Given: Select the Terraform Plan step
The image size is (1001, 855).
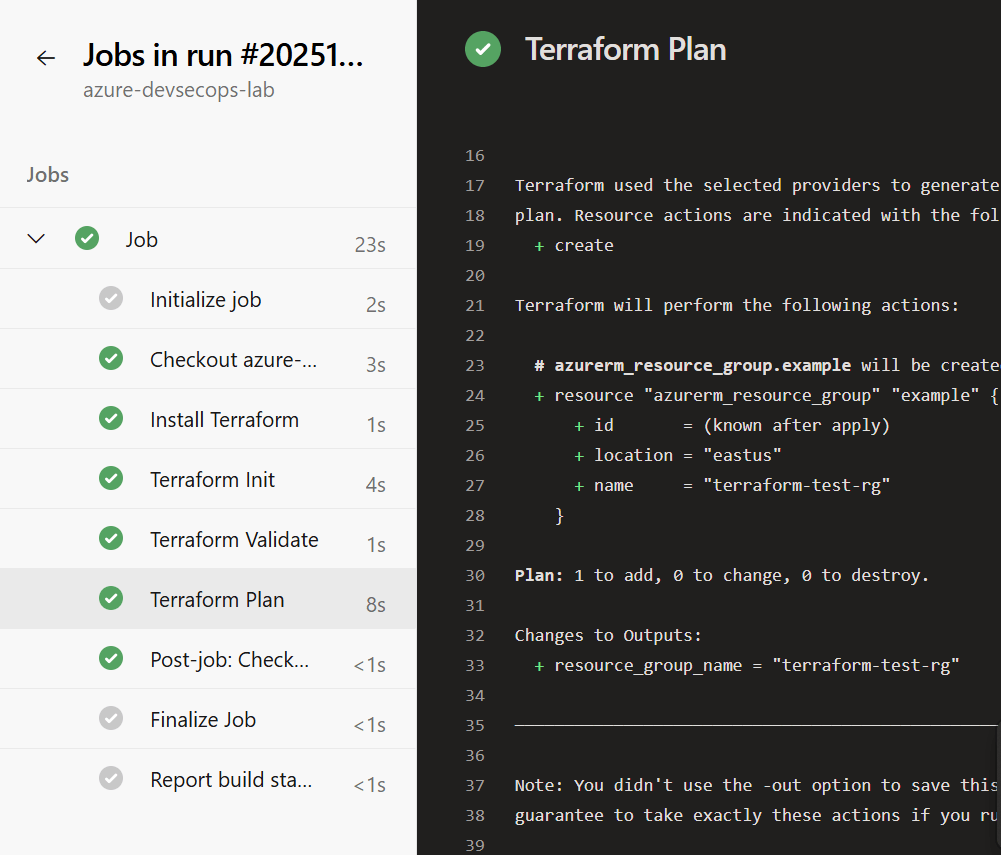Looking at the screenshot, I should pos(217,600).
